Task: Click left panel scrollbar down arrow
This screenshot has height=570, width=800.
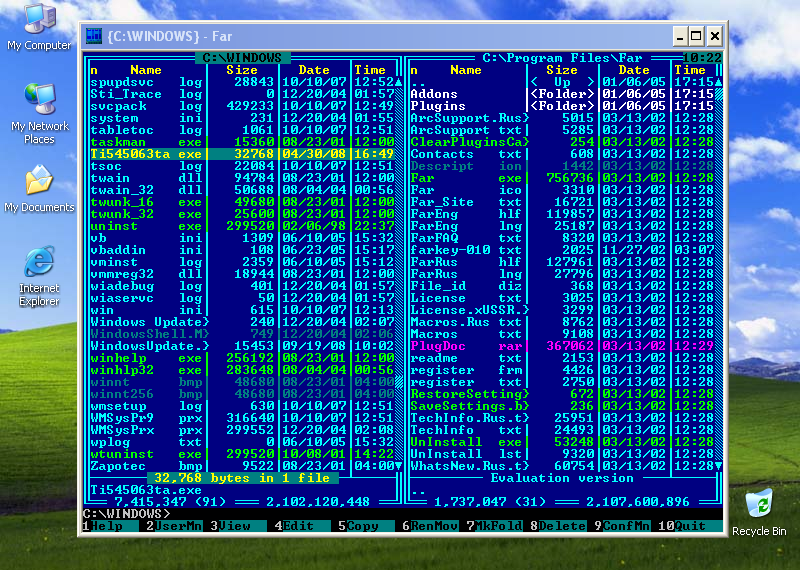Action: coord(398,466)
